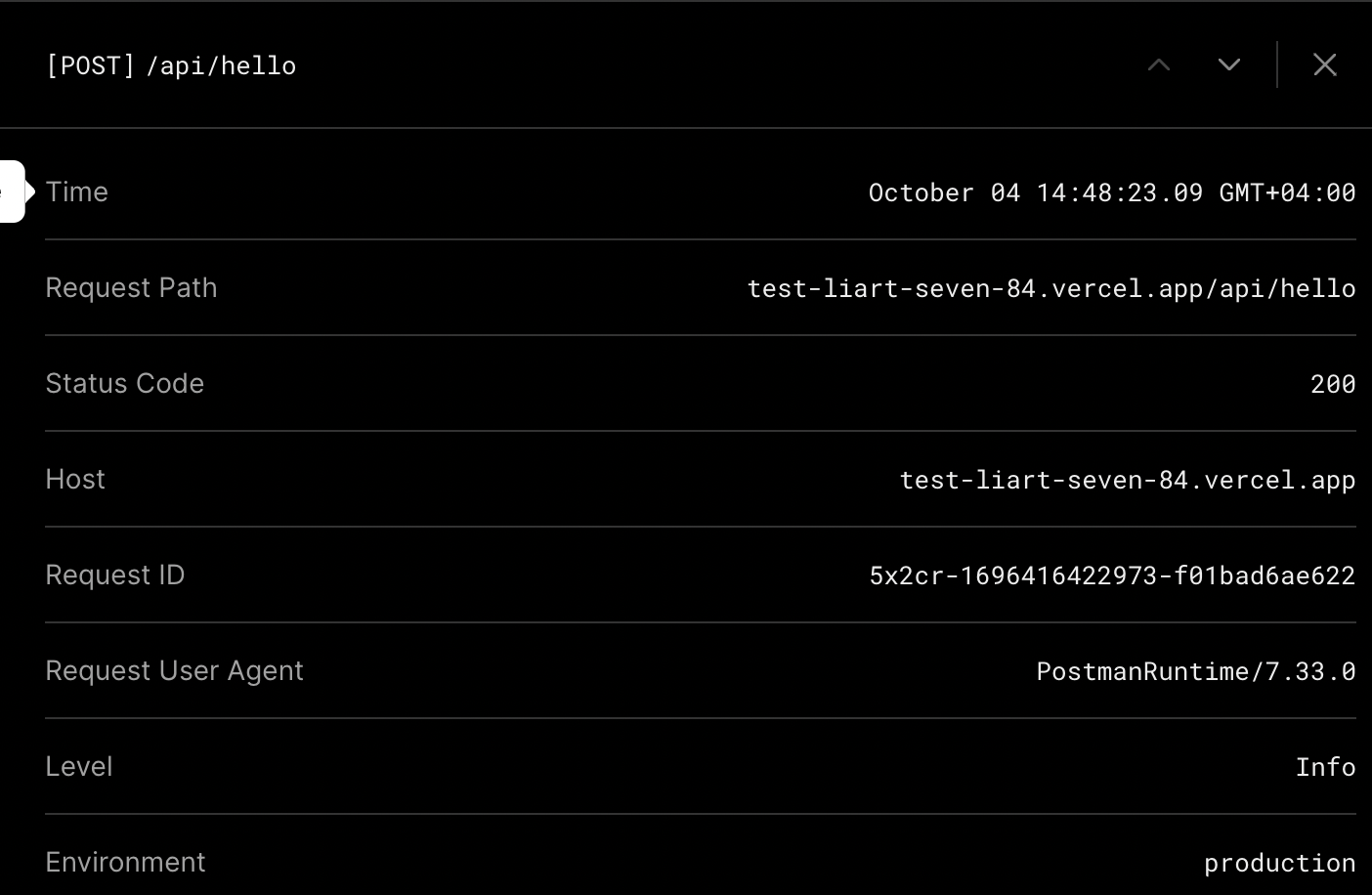This screenshot has height=895, width=1372.
Task: Select the Level row label
Action: 78,767
